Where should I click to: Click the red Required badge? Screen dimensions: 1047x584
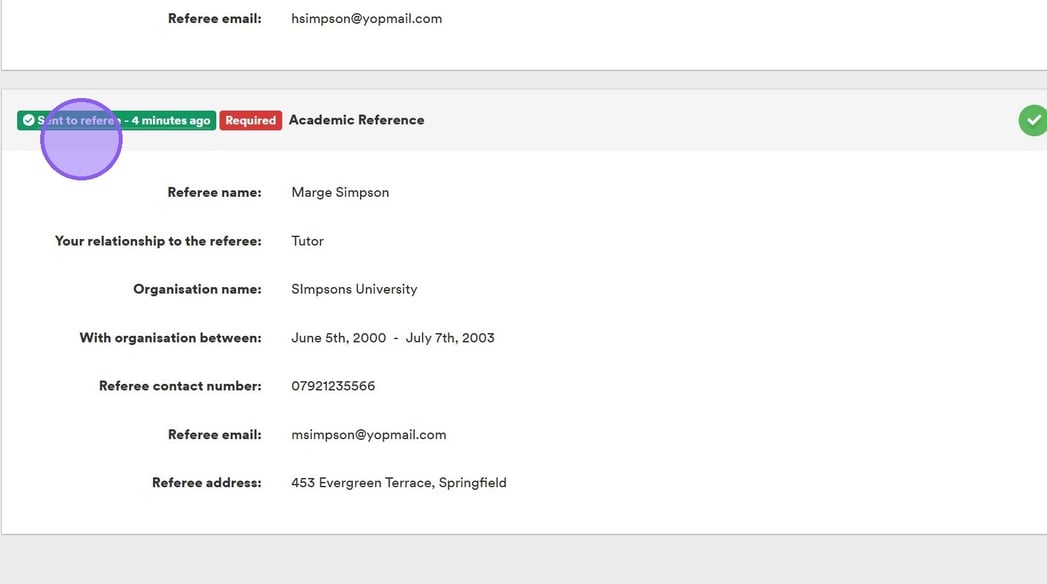pos(250,120)
